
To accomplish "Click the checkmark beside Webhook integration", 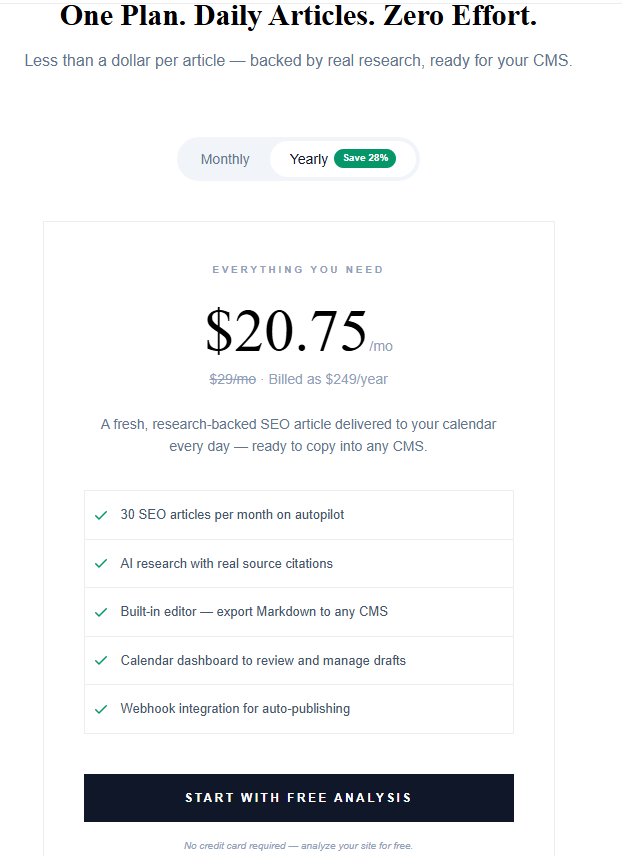I will click(x=101, y=709).
